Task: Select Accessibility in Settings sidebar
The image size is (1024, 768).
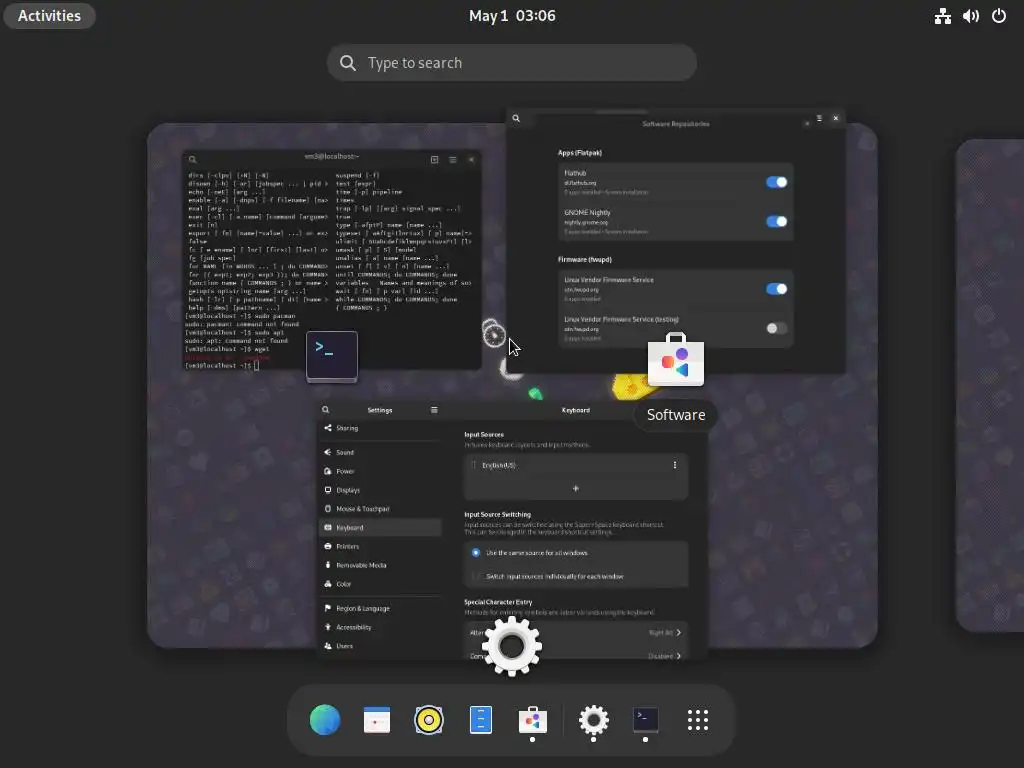Action: [x=380, y=627]
